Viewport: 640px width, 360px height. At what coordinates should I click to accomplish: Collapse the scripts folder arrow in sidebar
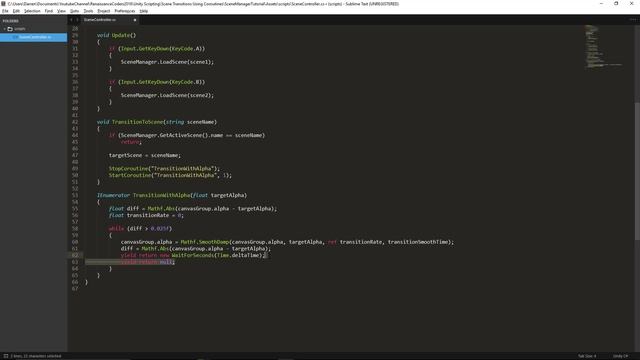(x=4, y=29)
